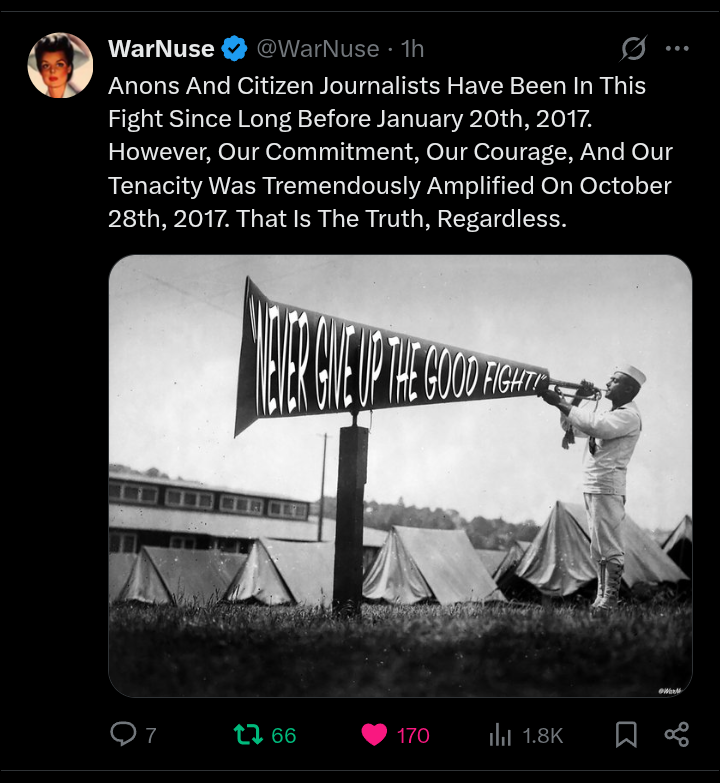Click the blue verified badge
This screenshot has width=720, height=783.
(234, 49)
